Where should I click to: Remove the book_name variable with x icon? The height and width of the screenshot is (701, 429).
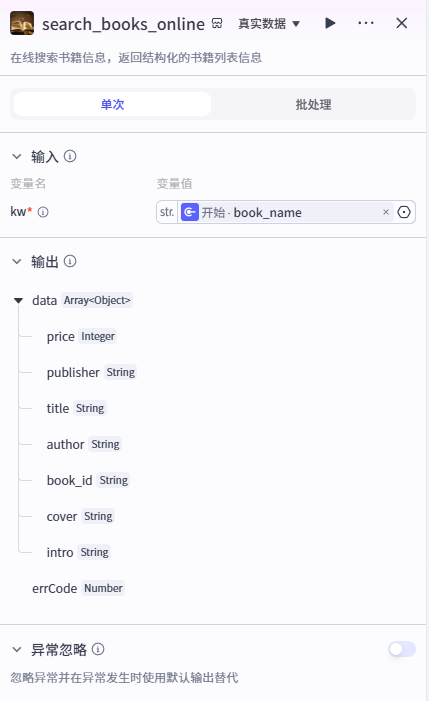[x=386, y=212]
